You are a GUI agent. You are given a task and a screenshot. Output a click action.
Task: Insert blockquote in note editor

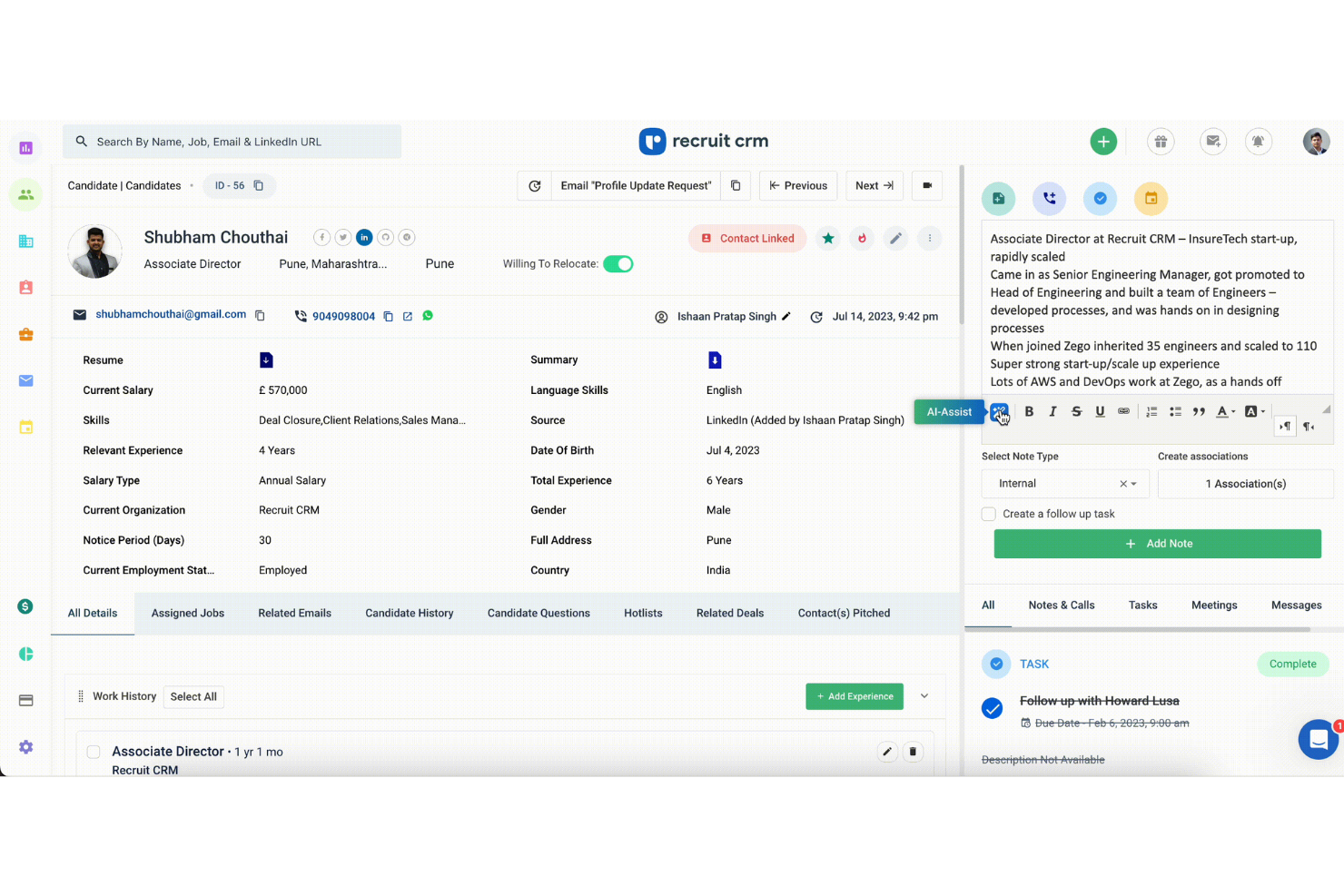tap(1199, 411)
